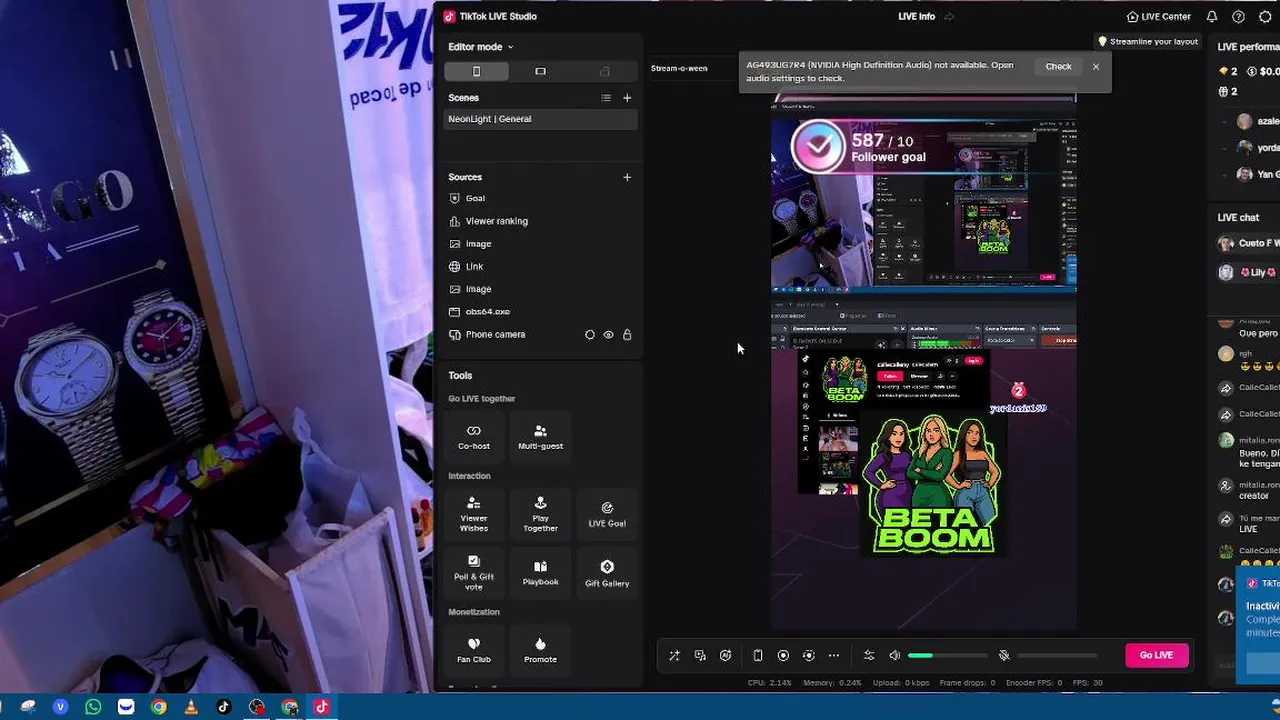This screenshot has width=1280, height=720.
Task: Start recording with the record icon
Action: coord(783,656)
